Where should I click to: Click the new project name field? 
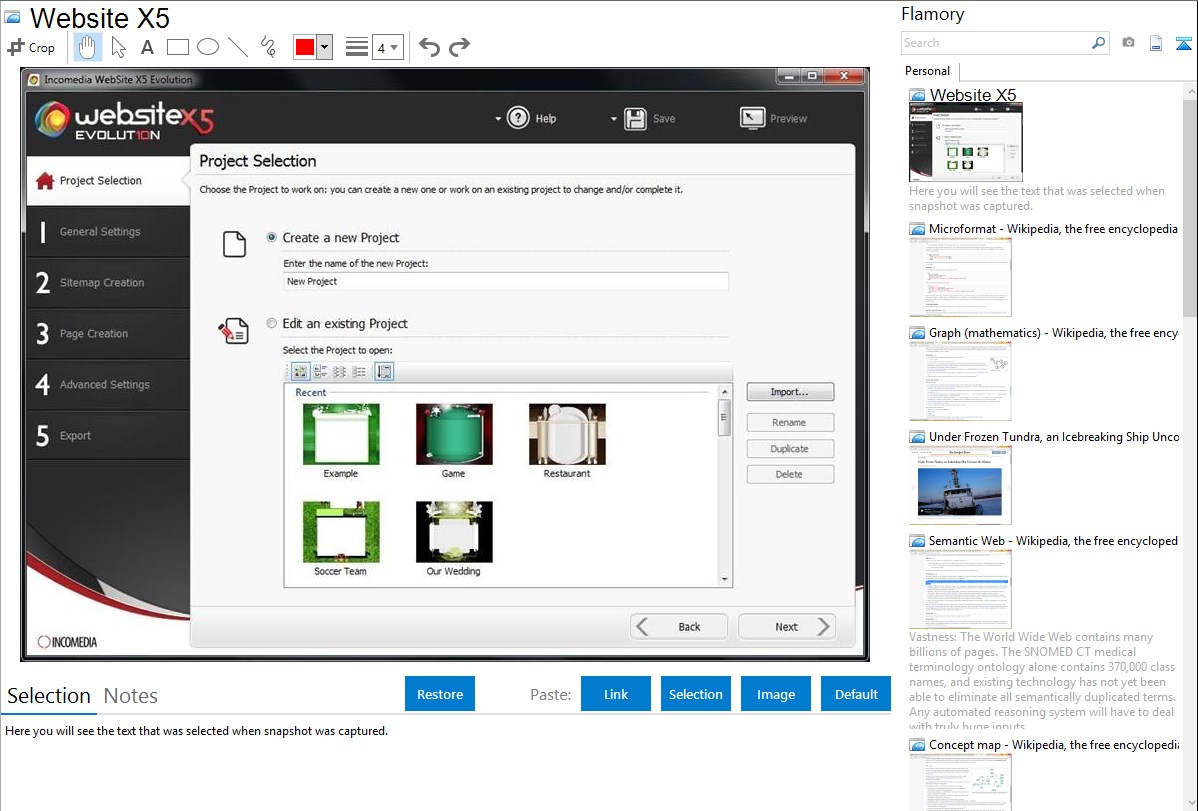coord(505,281)
